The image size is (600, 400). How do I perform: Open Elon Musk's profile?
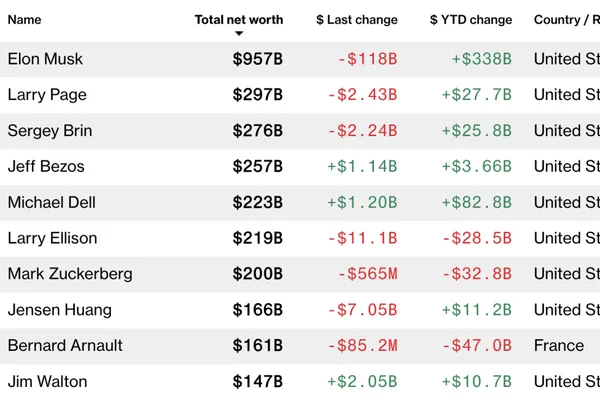click(45, 59)
